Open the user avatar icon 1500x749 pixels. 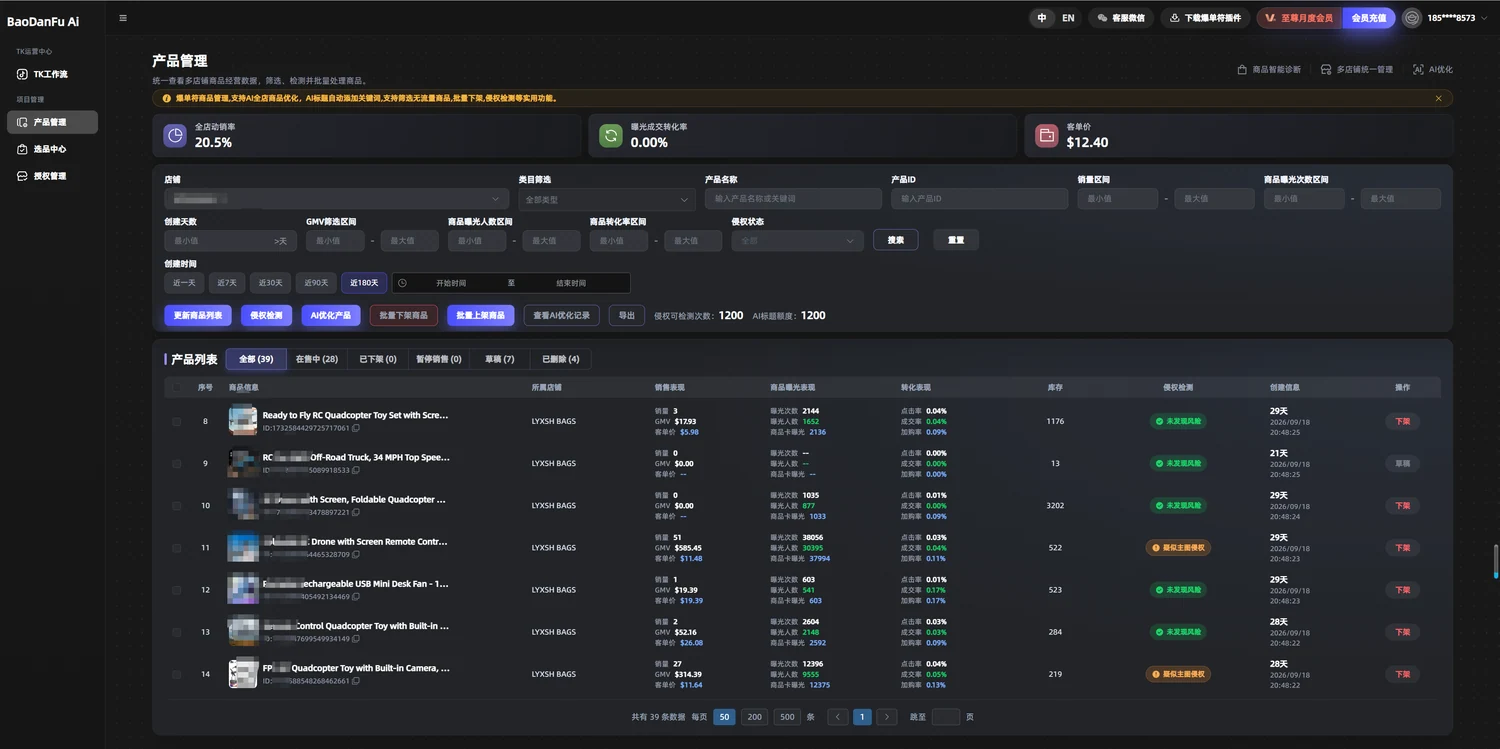1411,18
